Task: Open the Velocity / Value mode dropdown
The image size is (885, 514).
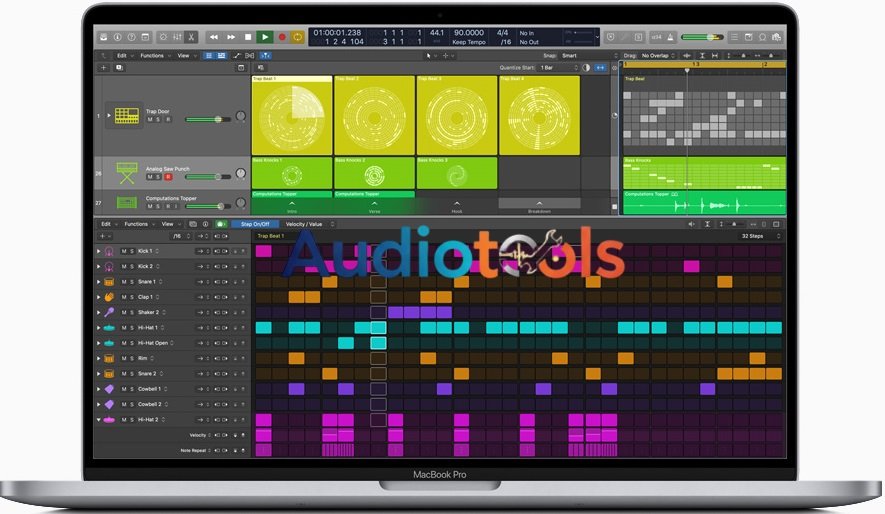Action: click(x=308, y=224)
